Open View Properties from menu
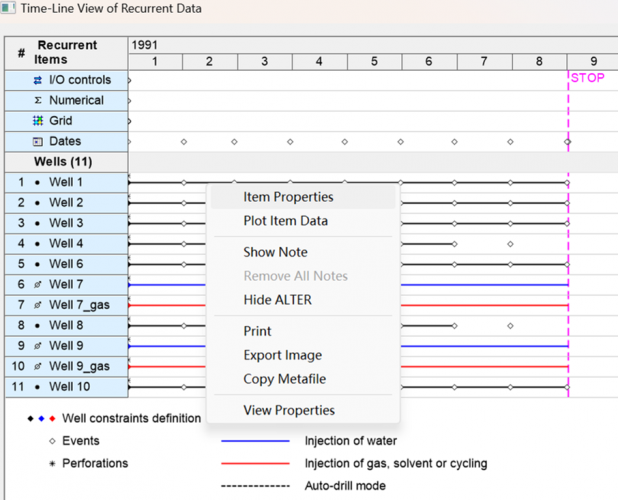The image size is (618, 500). click(x=288, y=410)
